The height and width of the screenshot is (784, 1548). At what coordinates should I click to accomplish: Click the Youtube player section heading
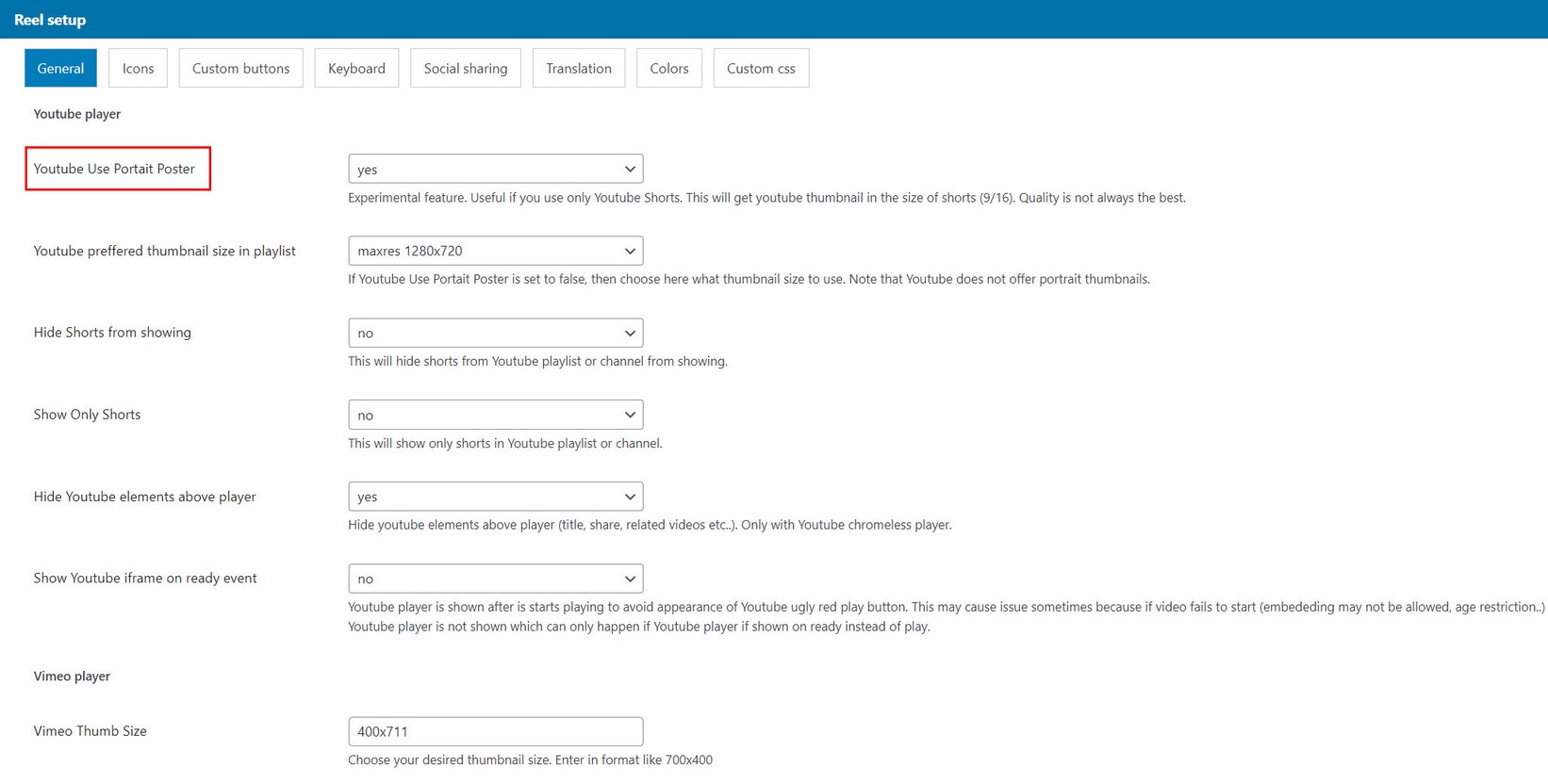(77, 114)
